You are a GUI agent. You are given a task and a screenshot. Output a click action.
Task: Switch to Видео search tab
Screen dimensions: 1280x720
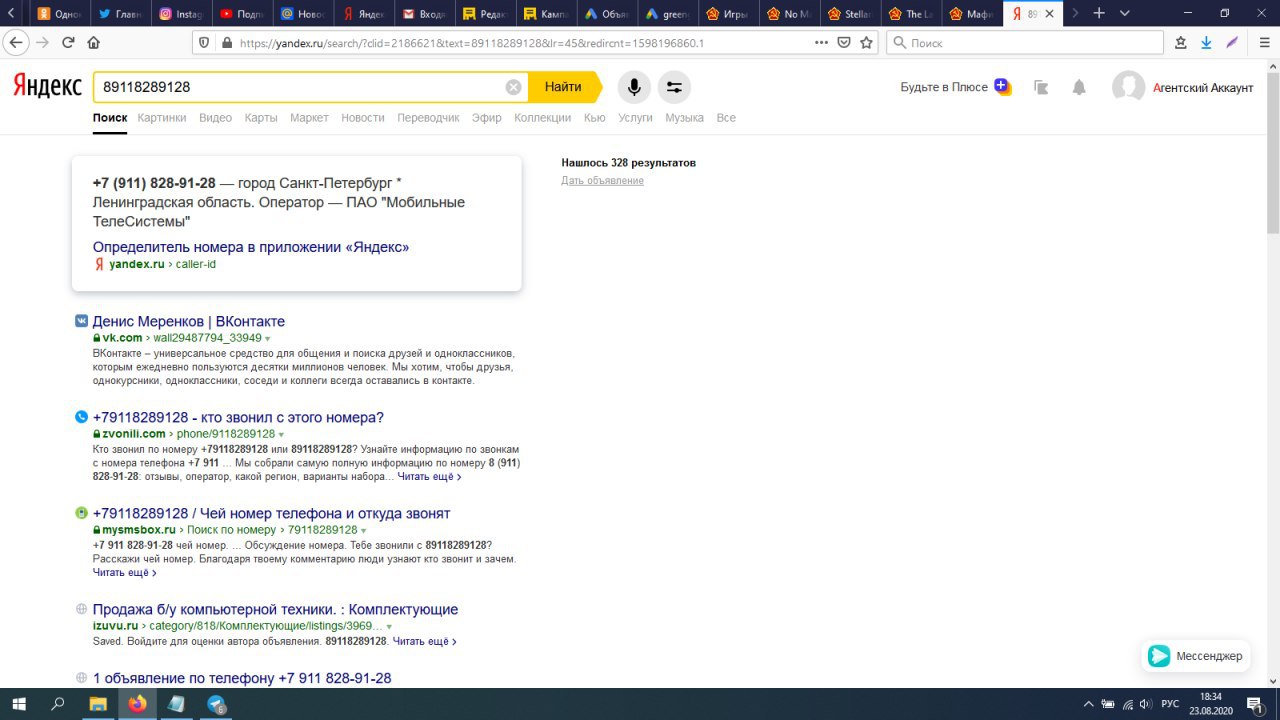[x=215, y=118]
